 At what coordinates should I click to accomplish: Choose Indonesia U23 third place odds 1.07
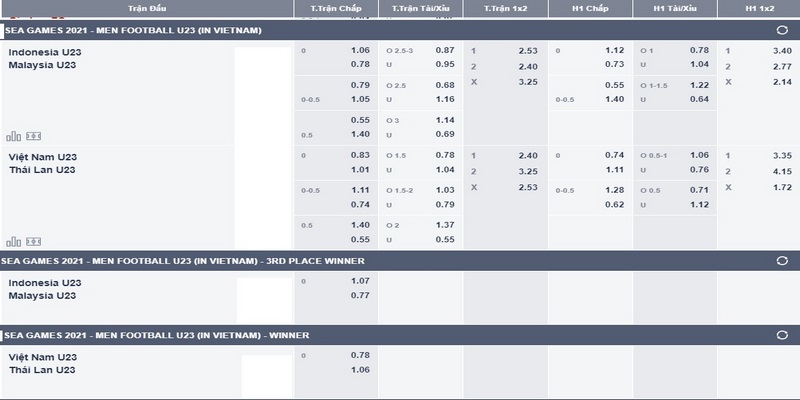click(360, 281)
